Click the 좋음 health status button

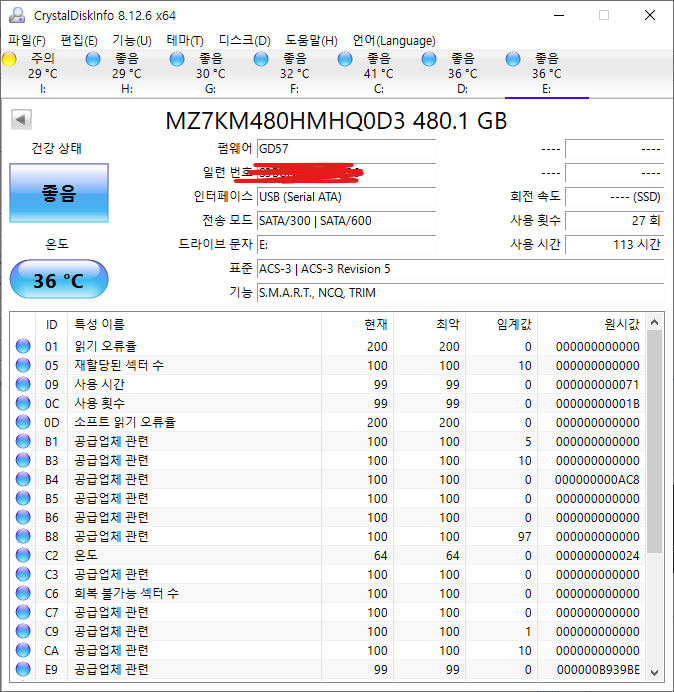point(59,193)
